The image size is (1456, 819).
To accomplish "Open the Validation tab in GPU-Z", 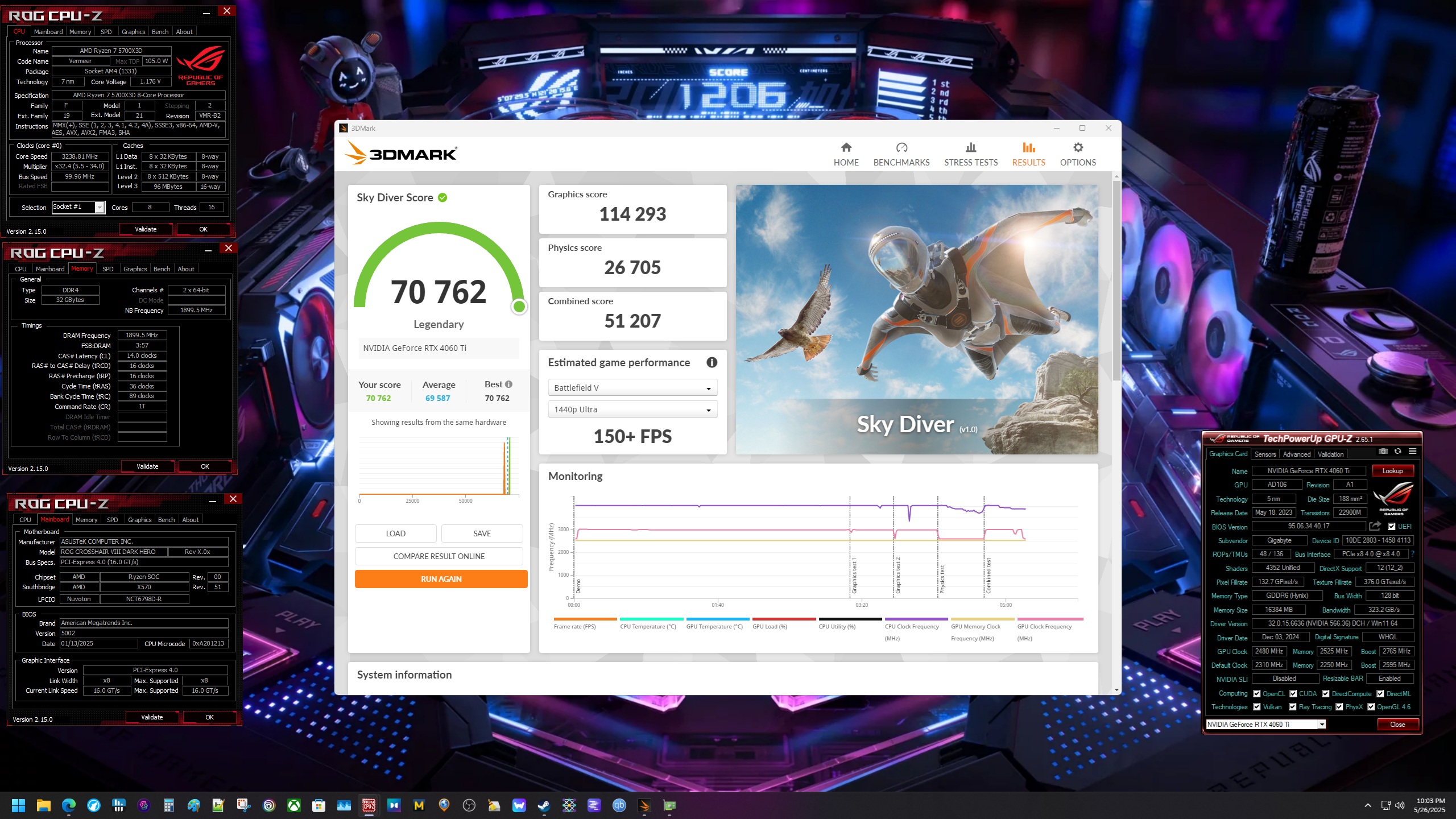I will pyautogui.click(x=1330, y=454).
